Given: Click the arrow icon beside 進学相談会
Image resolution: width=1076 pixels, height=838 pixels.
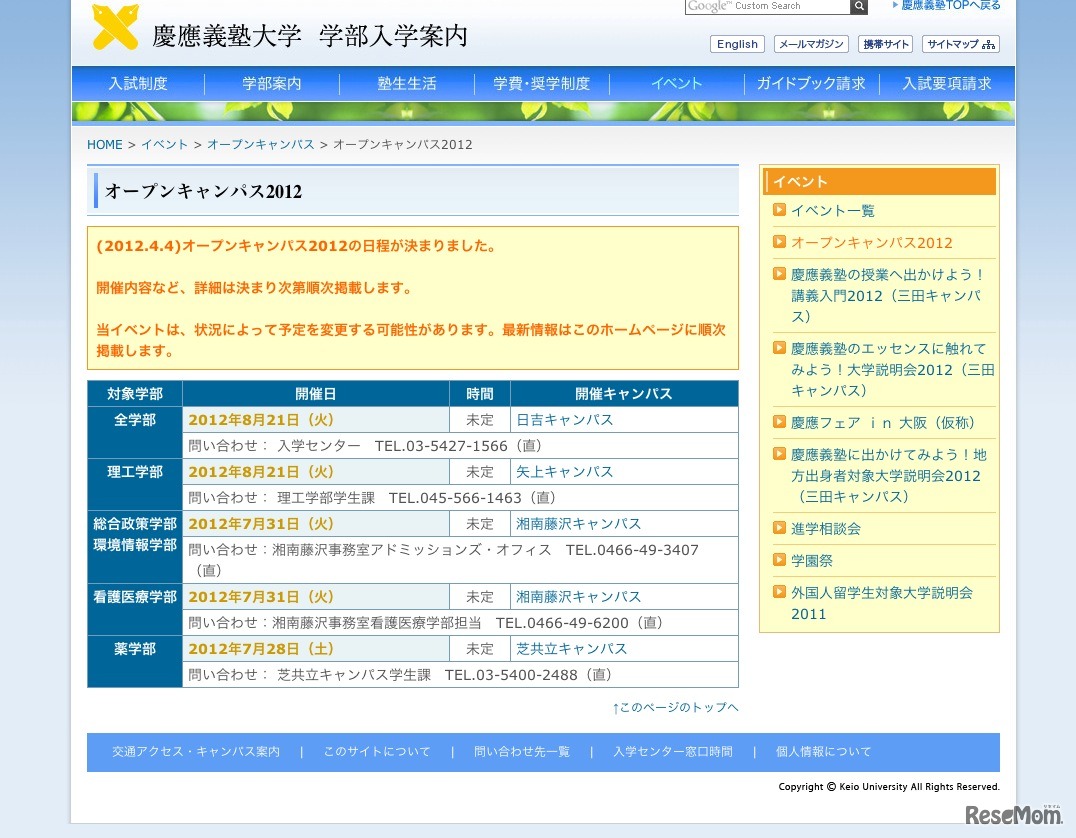Looking at the screenshot, I should [x=779, y=528].
